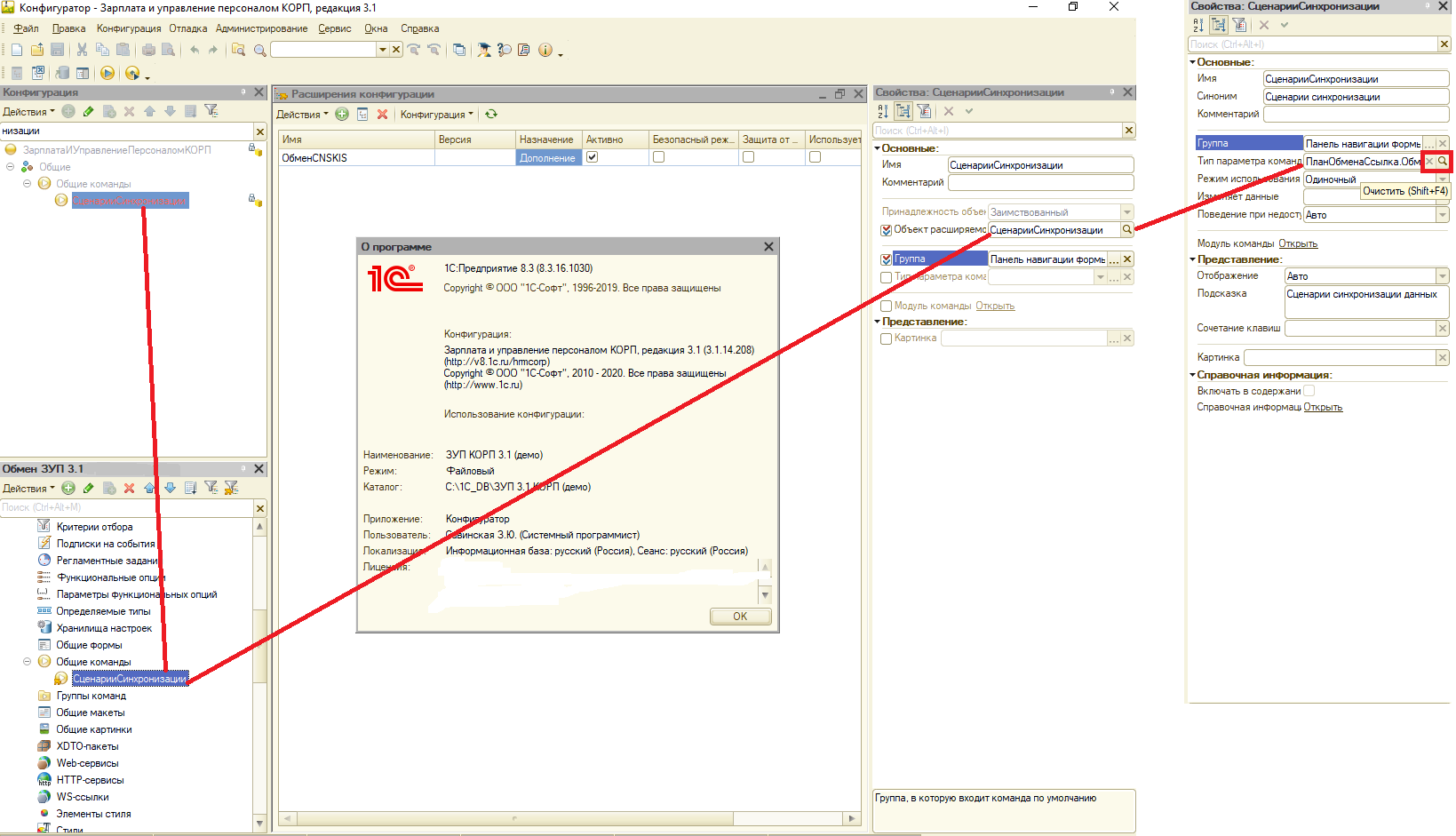The height and width of the screenshot is (836, 1456).
Task: Click the filter icon in Конфигурация panel toolbar
Action: (x=211, y=111)
